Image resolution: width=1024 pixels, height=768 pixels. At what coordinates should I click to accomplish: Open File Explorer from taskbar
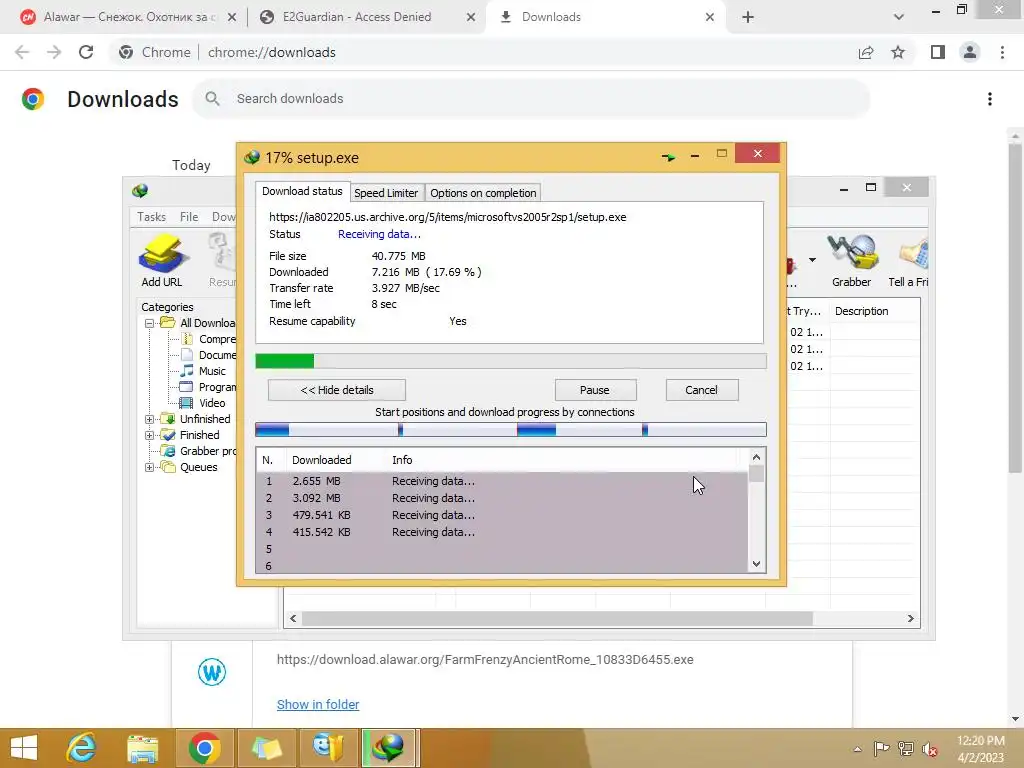pyautogui.click(x=143, y=748)
